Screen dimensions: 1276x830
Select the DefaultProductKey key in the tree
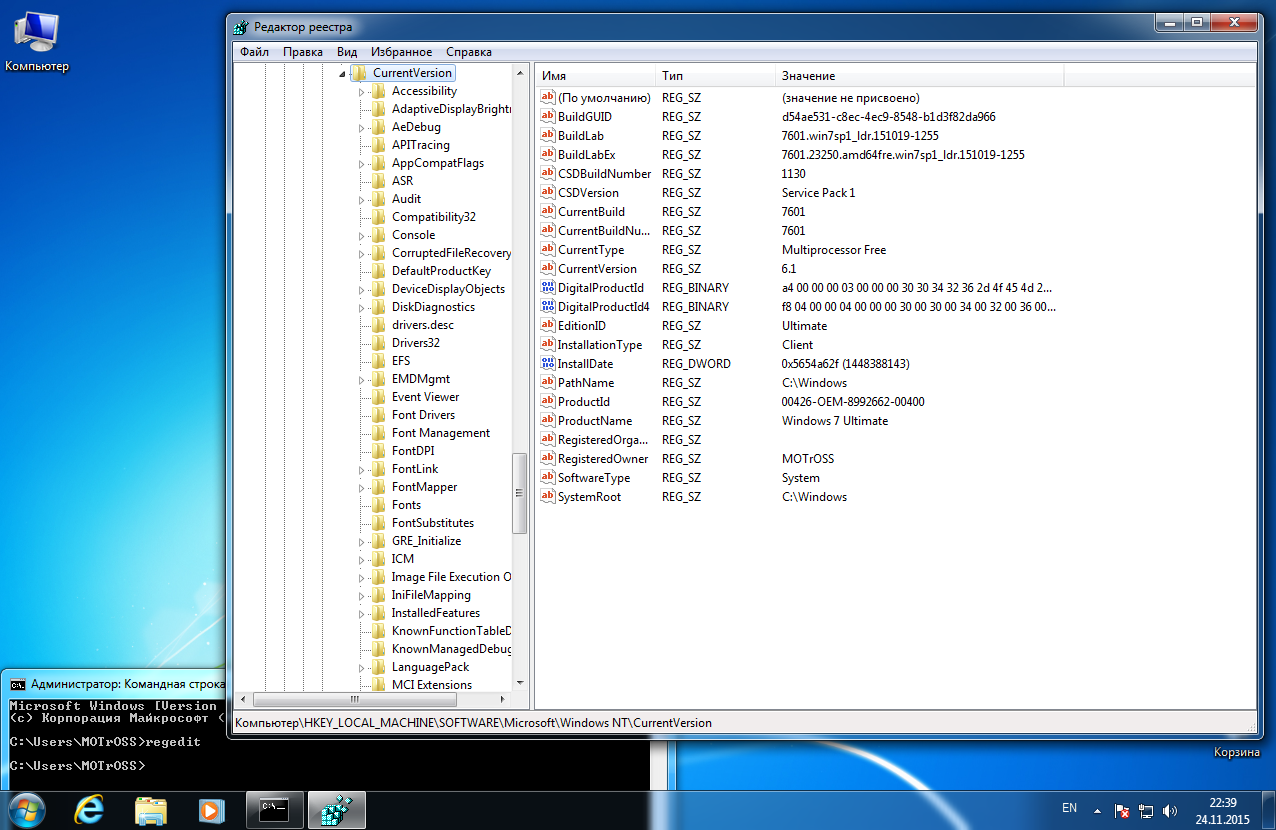(x=441, y=271)
